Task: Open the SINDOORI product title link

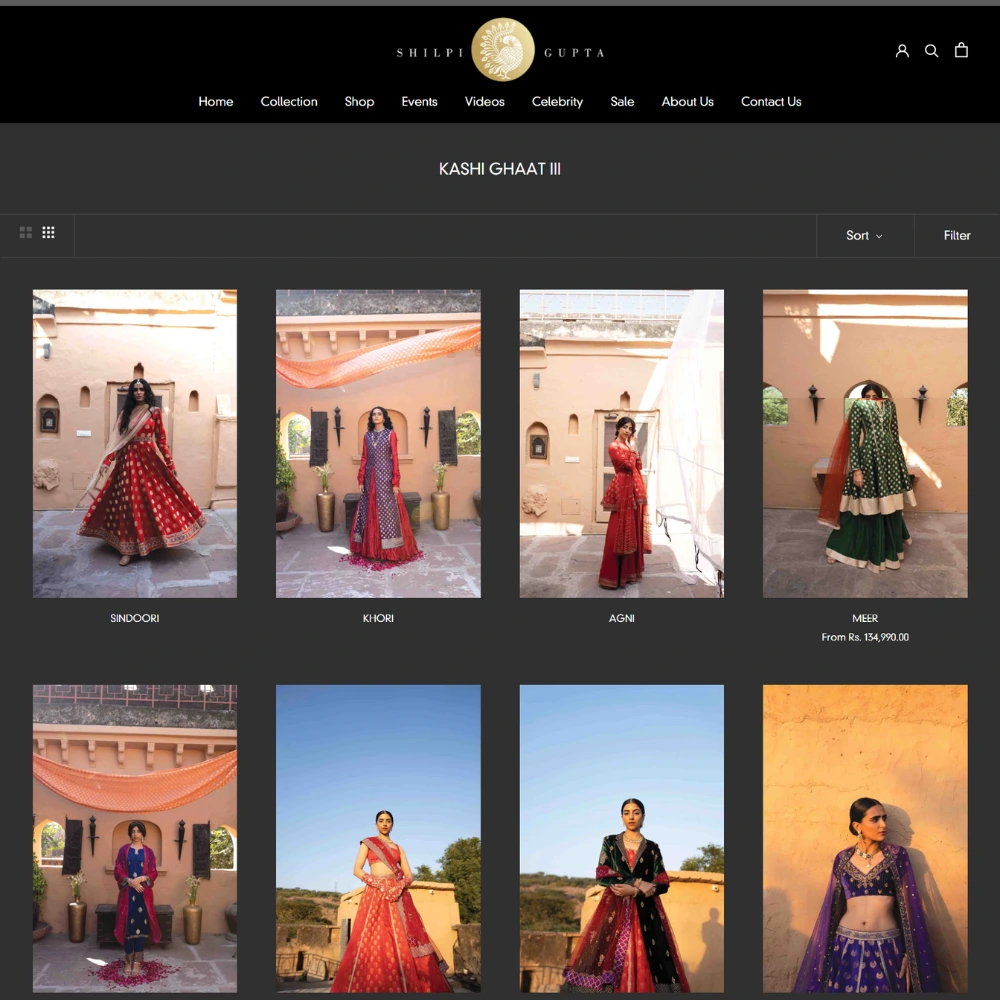Action: click(135, 618)
